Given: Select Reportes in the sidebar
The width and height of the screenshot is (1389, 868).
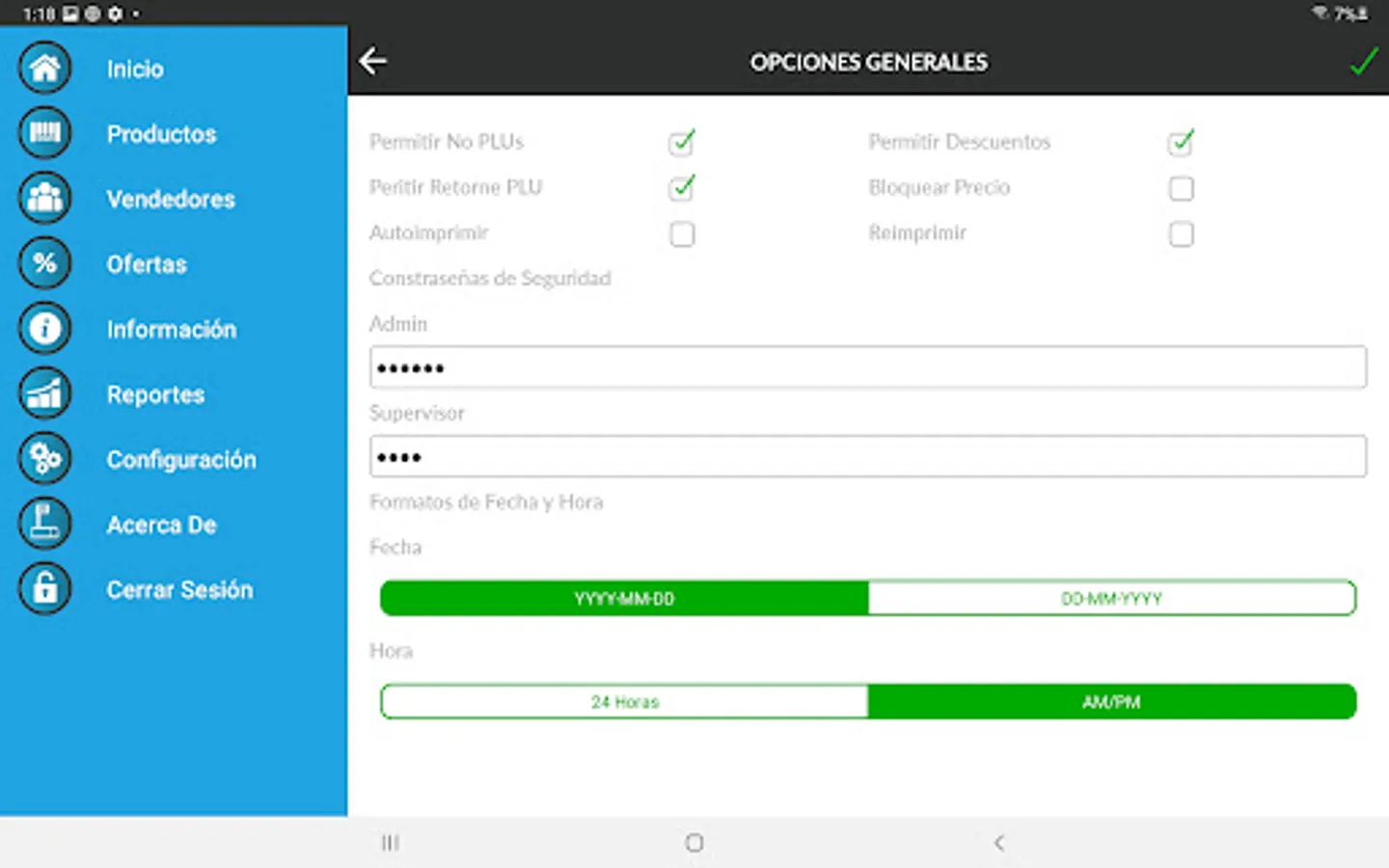Looking at the screenshot, I should (x=155, y=393).
